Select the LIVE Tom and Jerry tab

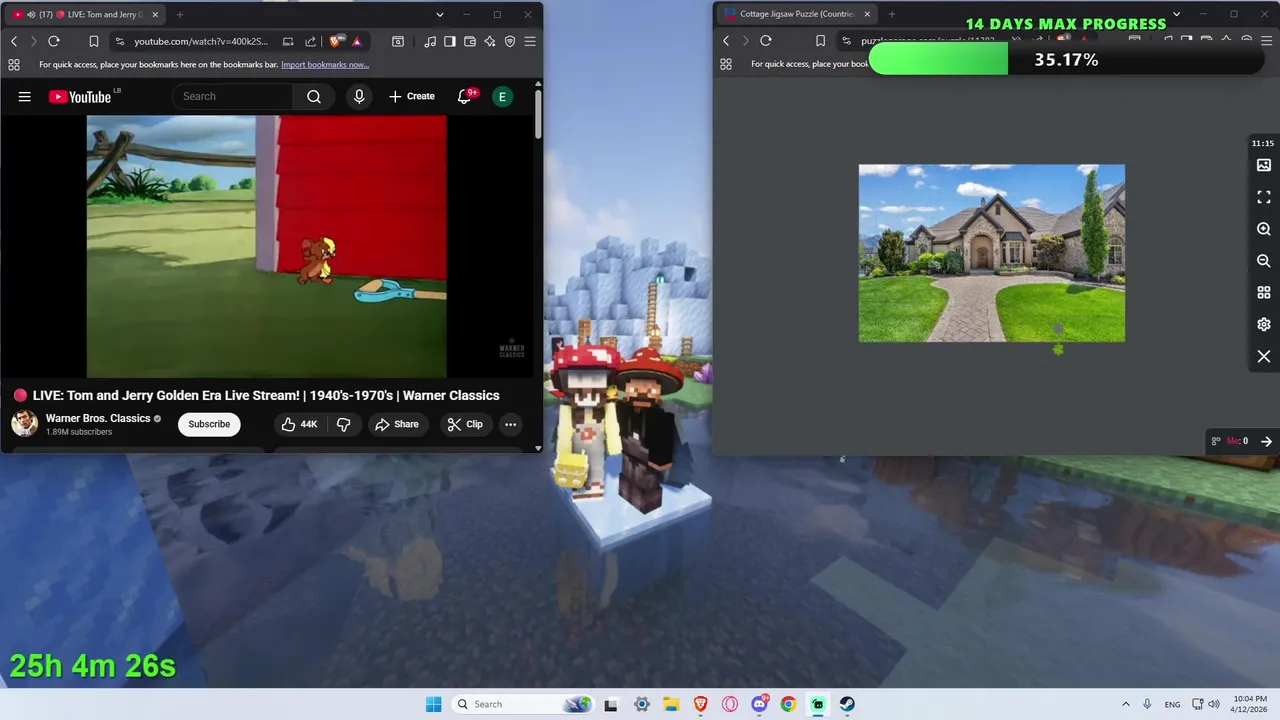83,15
